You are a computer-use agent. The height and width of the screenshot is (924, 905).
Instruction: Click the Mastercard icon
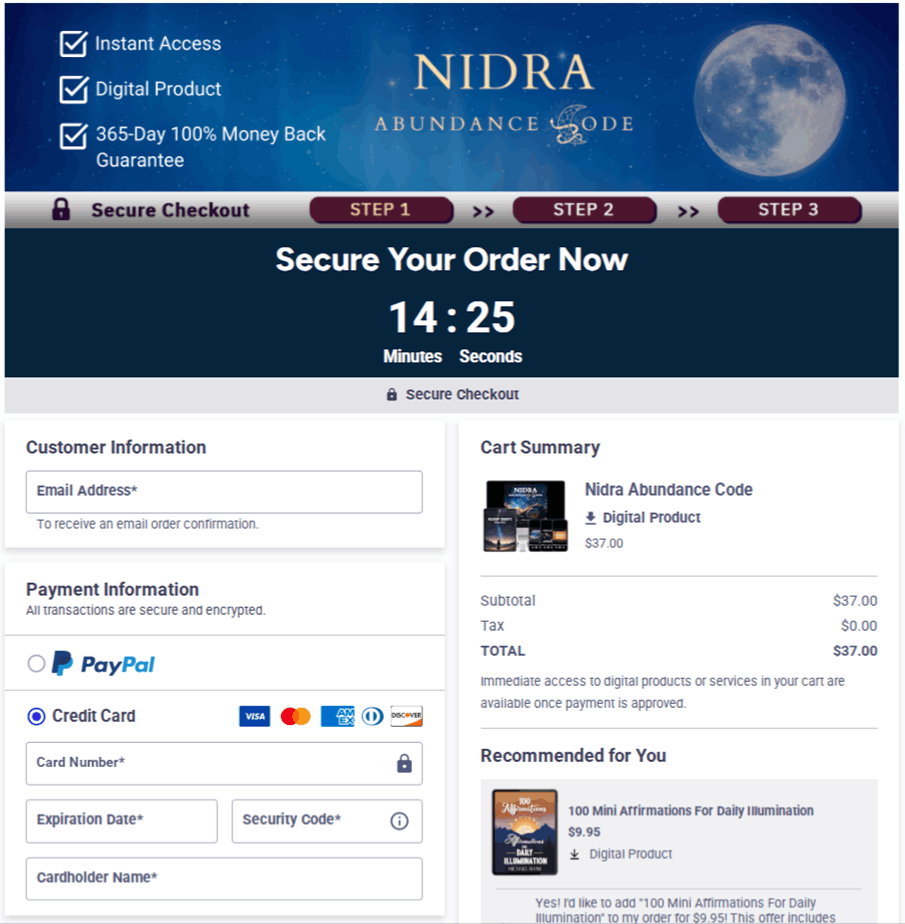pos(295,716)
